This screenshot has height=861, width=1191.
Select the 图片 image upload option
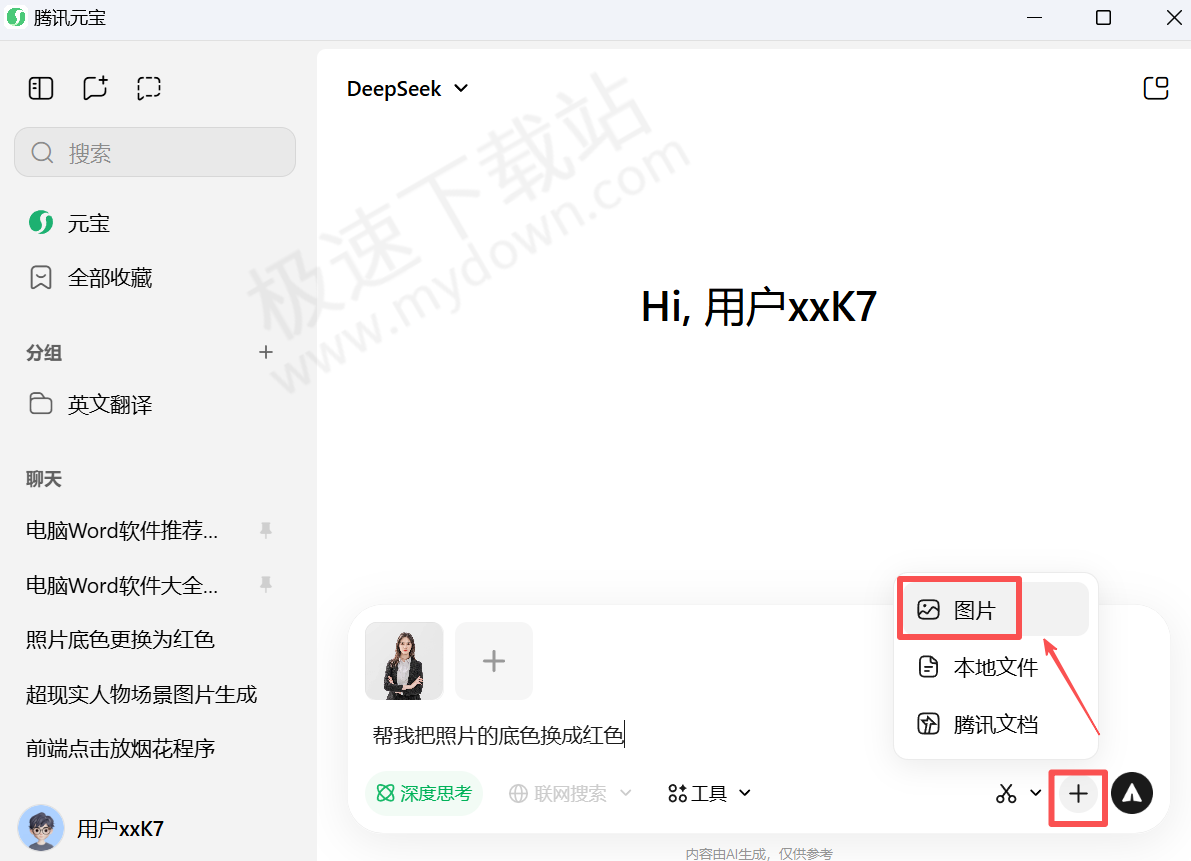[958, 608]
